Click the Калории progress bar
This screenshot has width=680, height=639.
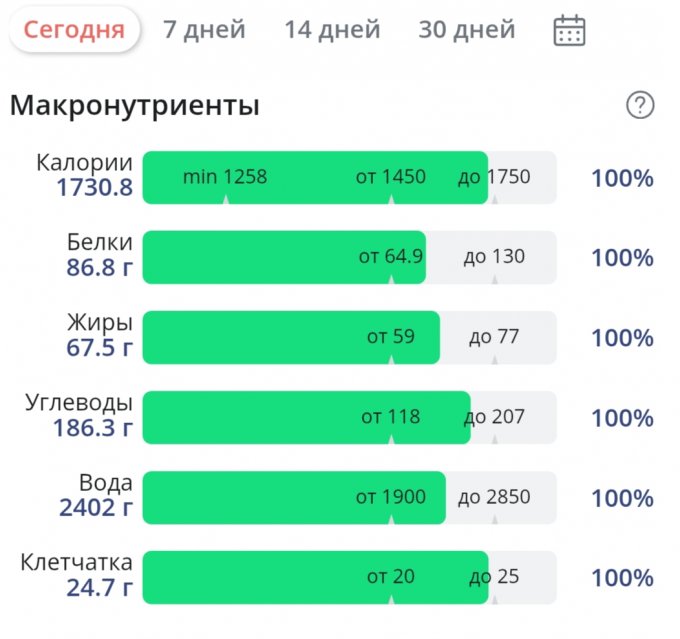click(349, 178)
